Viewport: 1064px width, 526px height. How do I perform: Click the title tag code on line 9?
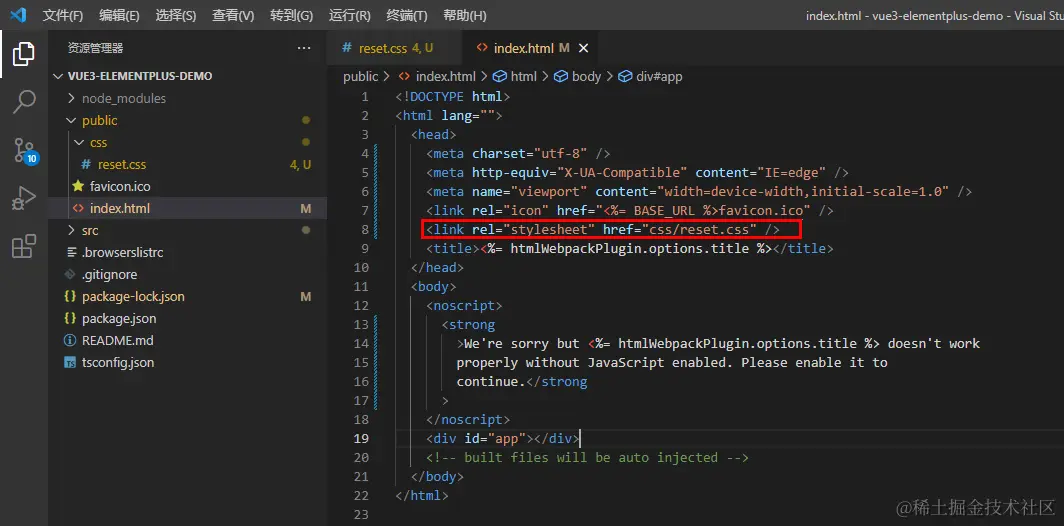(629, 248)
